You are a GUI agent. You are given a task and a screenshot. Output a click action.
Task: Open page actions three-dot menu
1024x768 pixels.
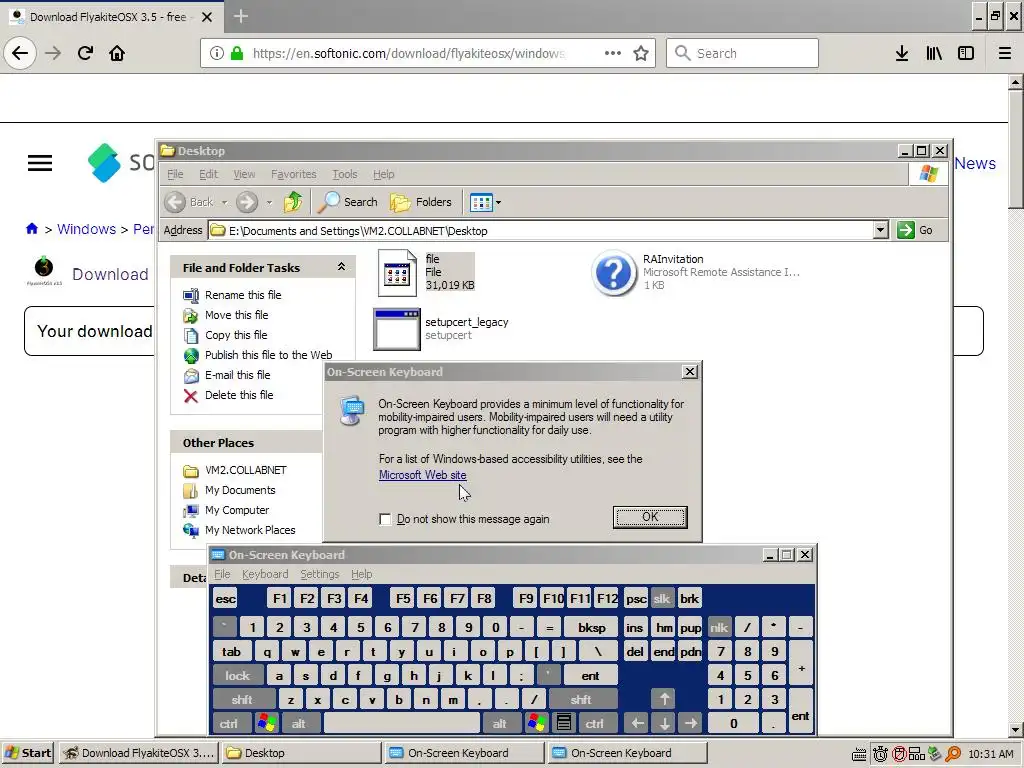[613, 53]
